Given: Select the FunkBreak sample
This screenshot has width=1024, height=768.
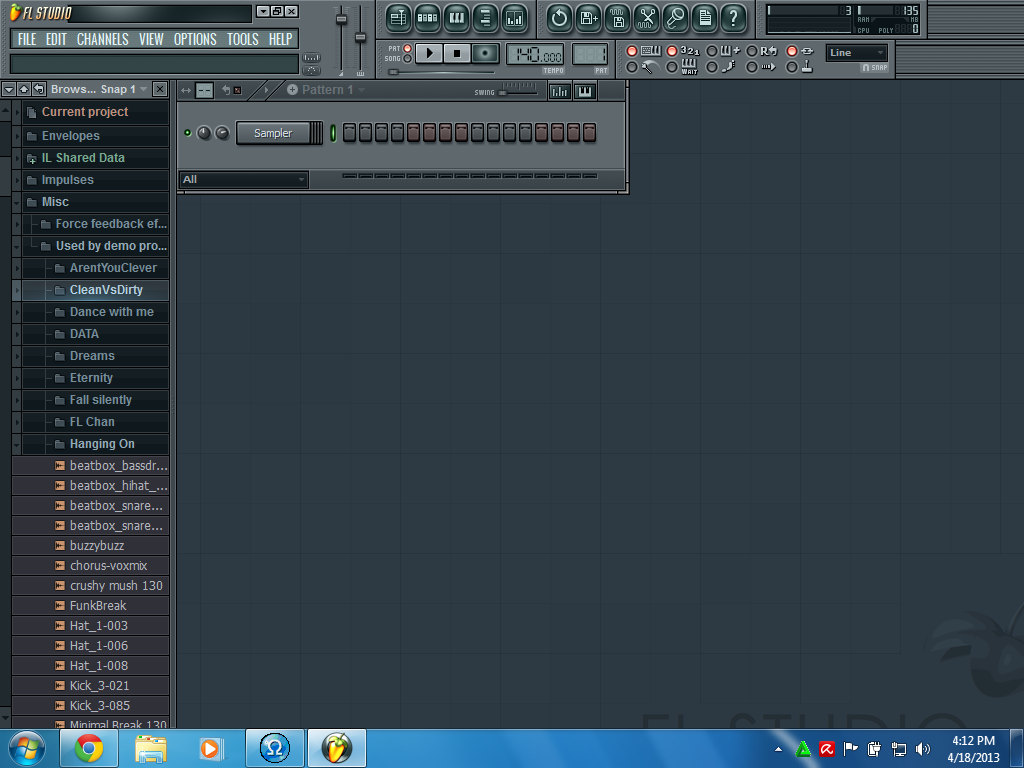Looking at the screenshot, I should click(91, 606).
